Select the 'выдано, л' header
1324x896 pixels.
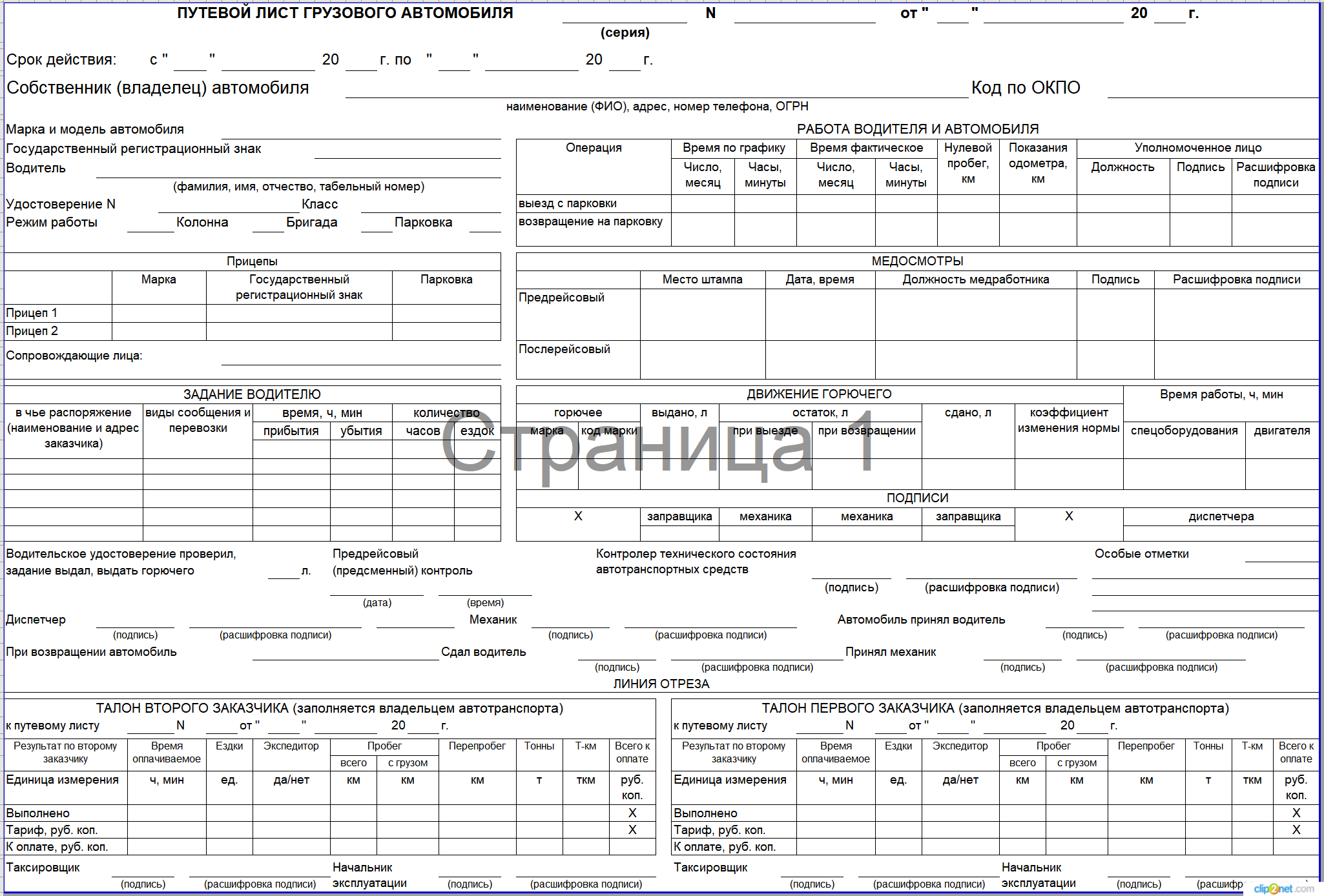pyautogui.click(x=679, y=412)
